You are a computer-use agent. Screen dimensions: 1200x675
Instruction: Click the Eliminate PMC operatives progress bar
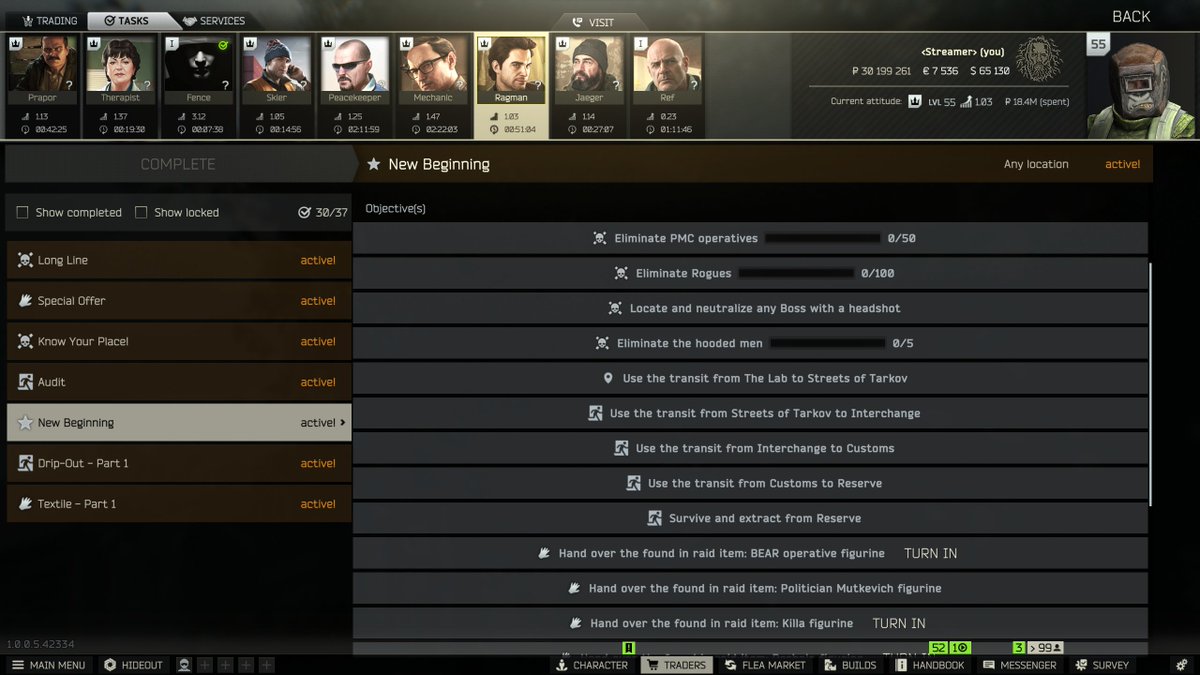(x=823, y=238)
